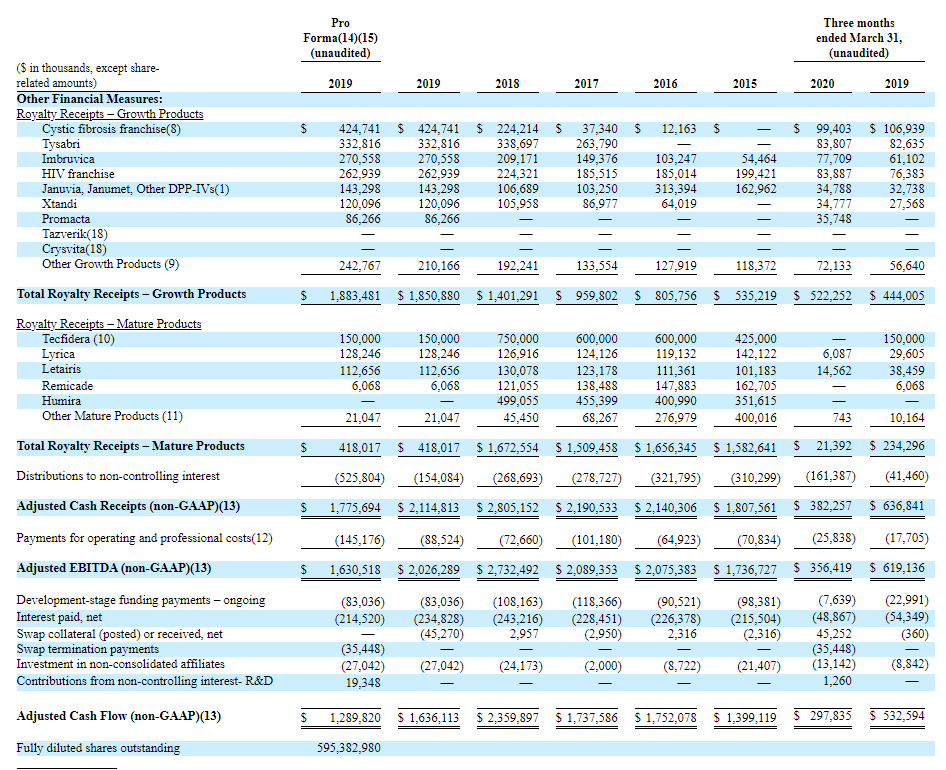Click 'Januvia, Janumet, Other DPP-IVs(1)' label
The height and width of the screenshot is (770, 946).
click(x=136, y=189)
